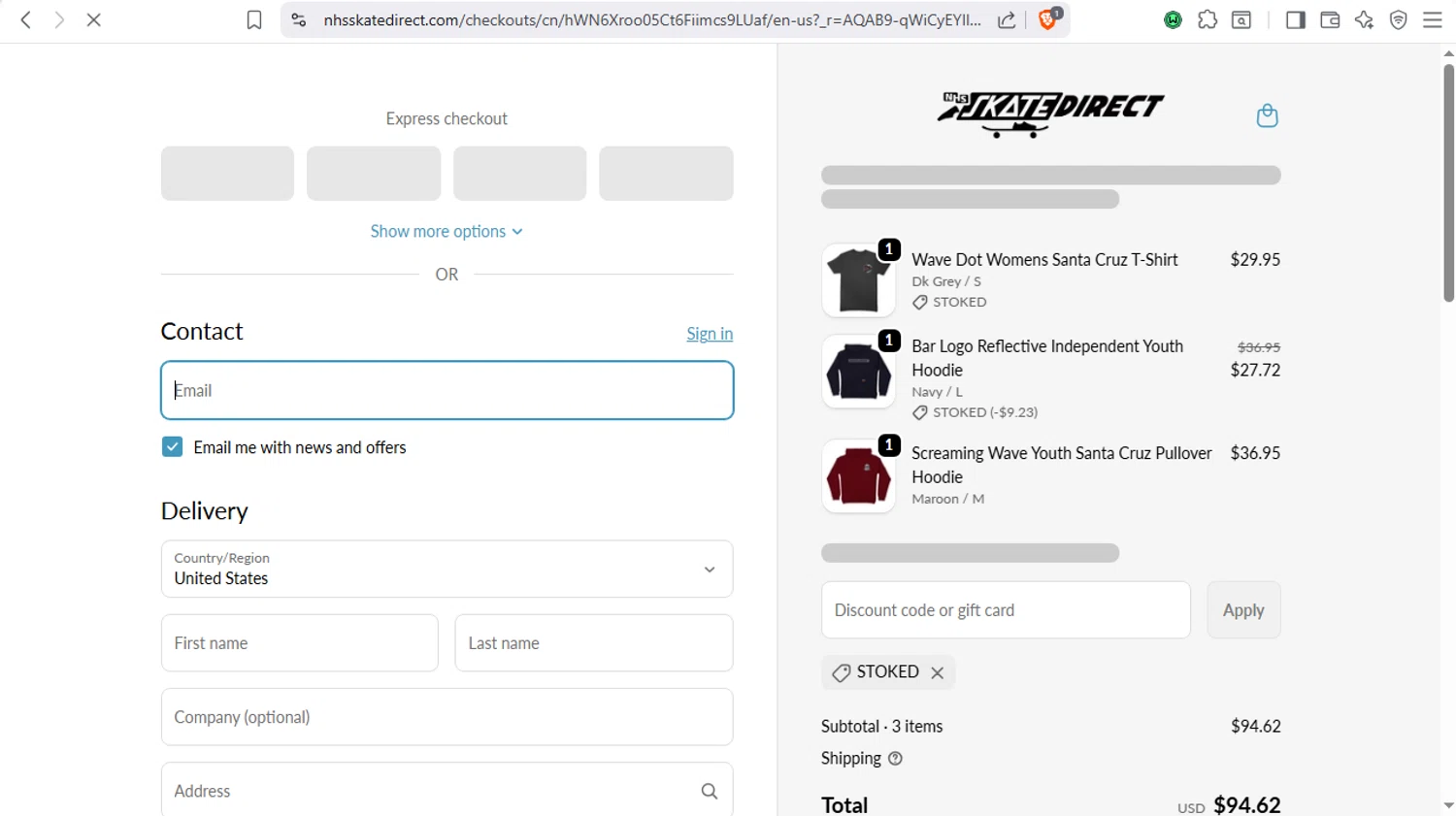Open the extensions puzzle icon

(x=1208, y=19)
